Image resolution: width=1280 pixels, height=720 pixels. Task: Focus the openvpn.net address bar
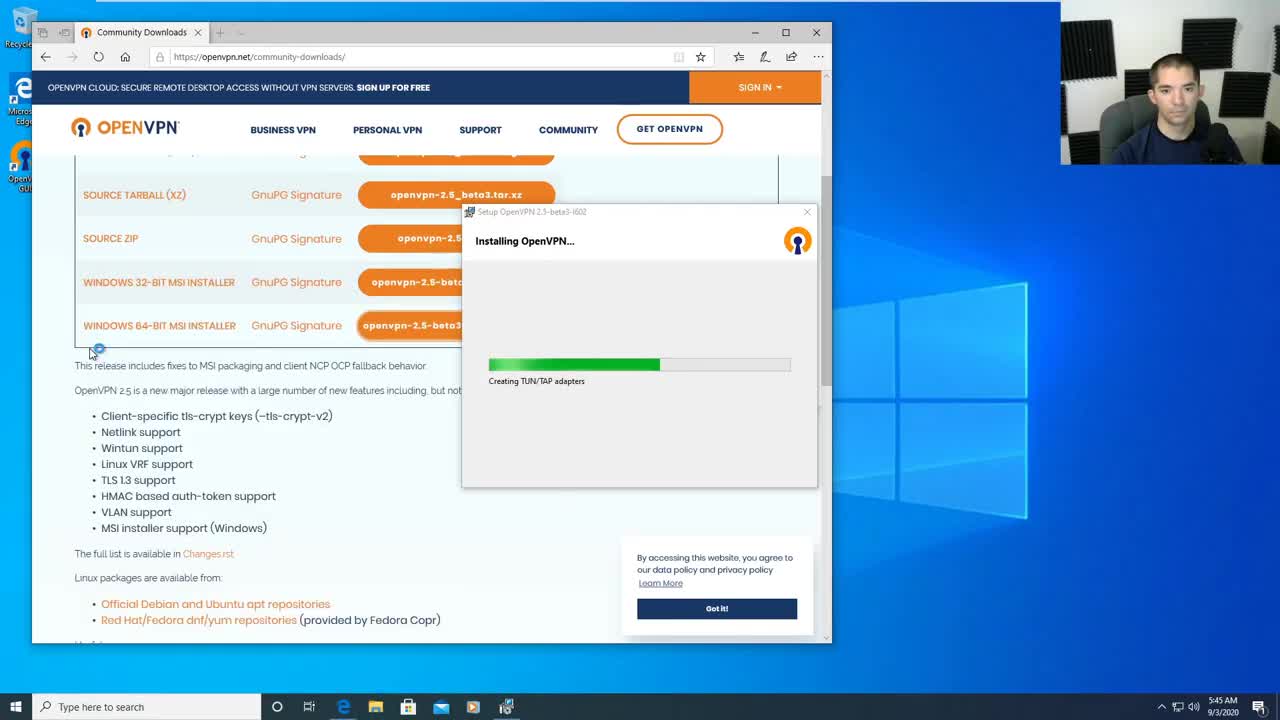pos(410,57)
